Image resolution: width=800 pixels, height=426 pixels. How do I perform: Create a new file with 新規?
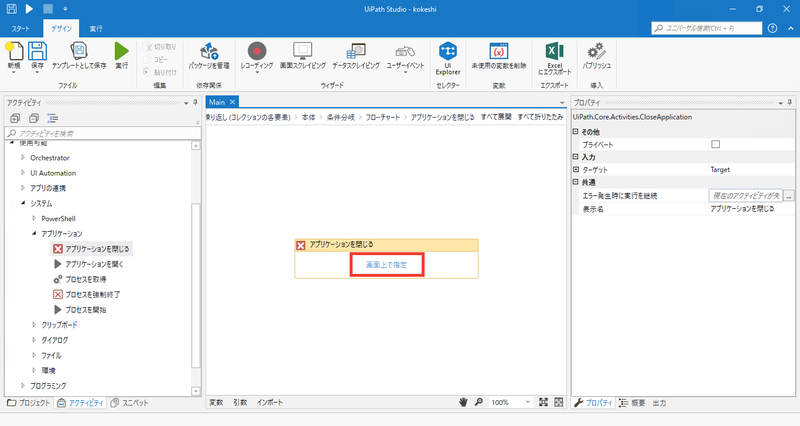coord(14,56)
